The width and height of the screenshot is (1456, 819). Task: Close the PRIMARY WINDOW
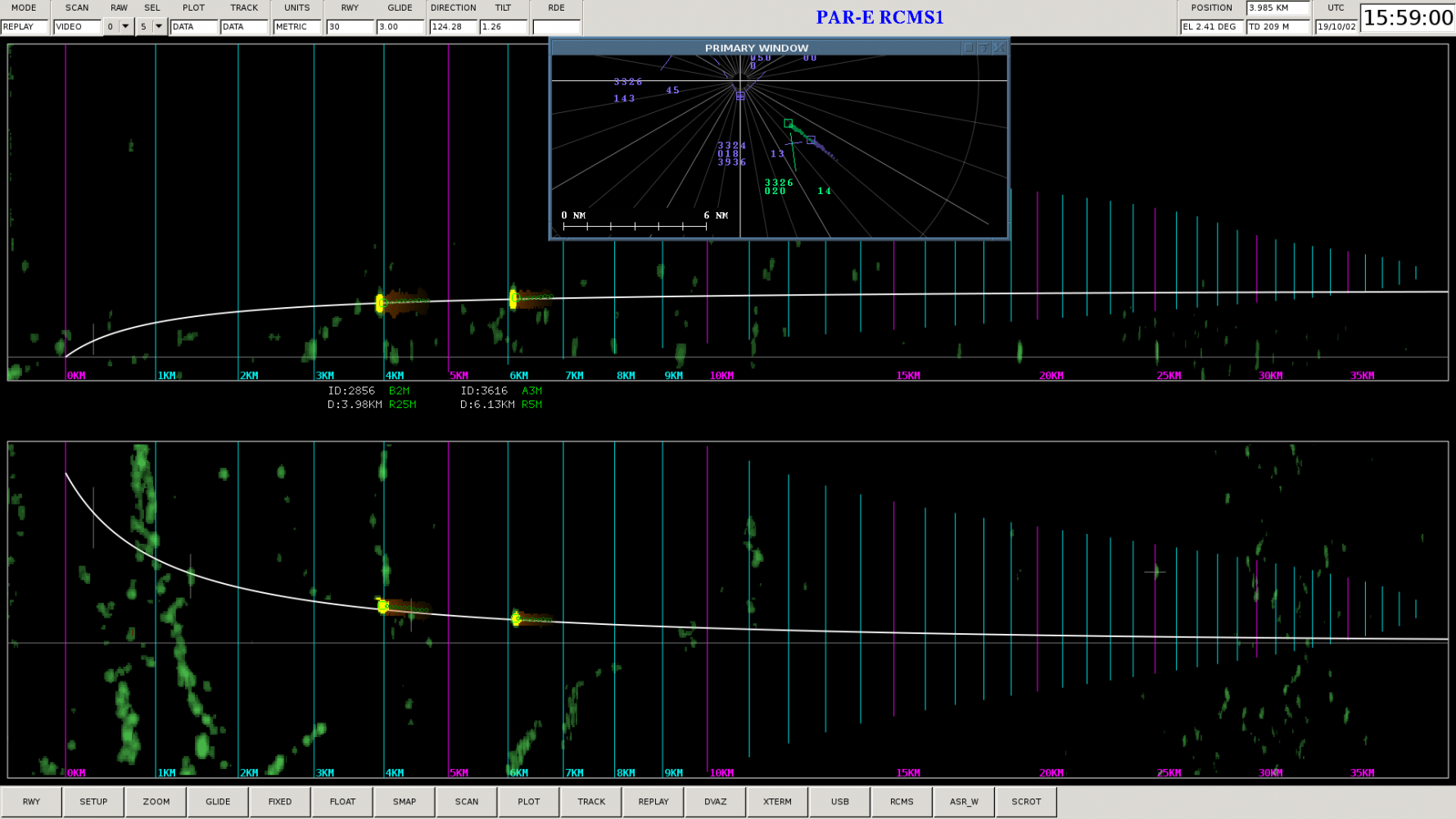1000,48
